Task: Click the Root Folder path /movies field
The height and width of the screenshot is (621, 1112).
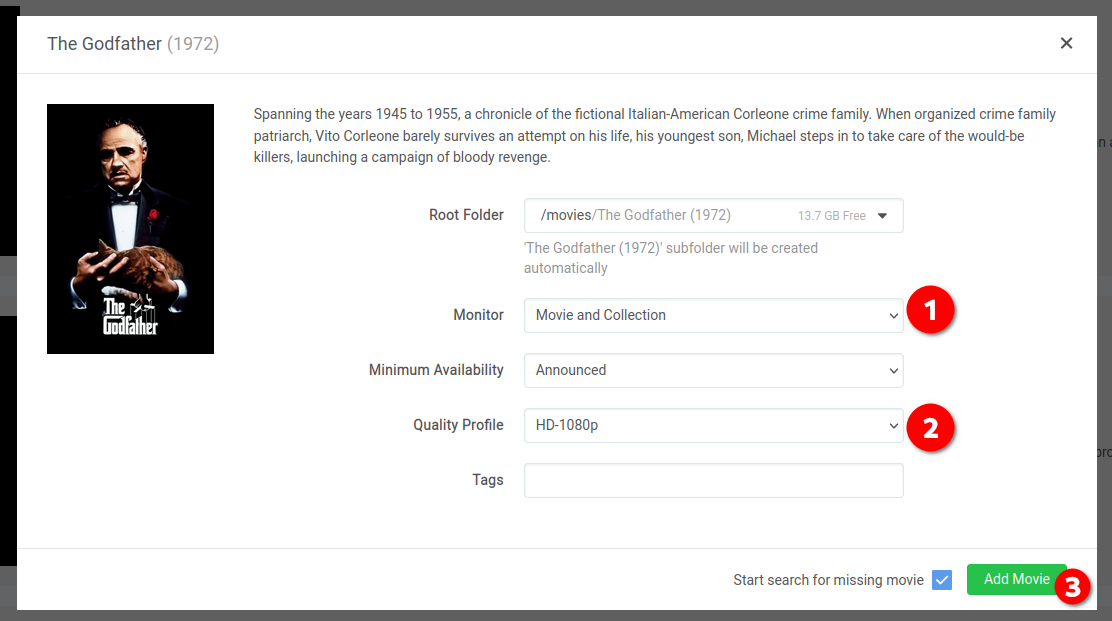Action: click(713, 216)
